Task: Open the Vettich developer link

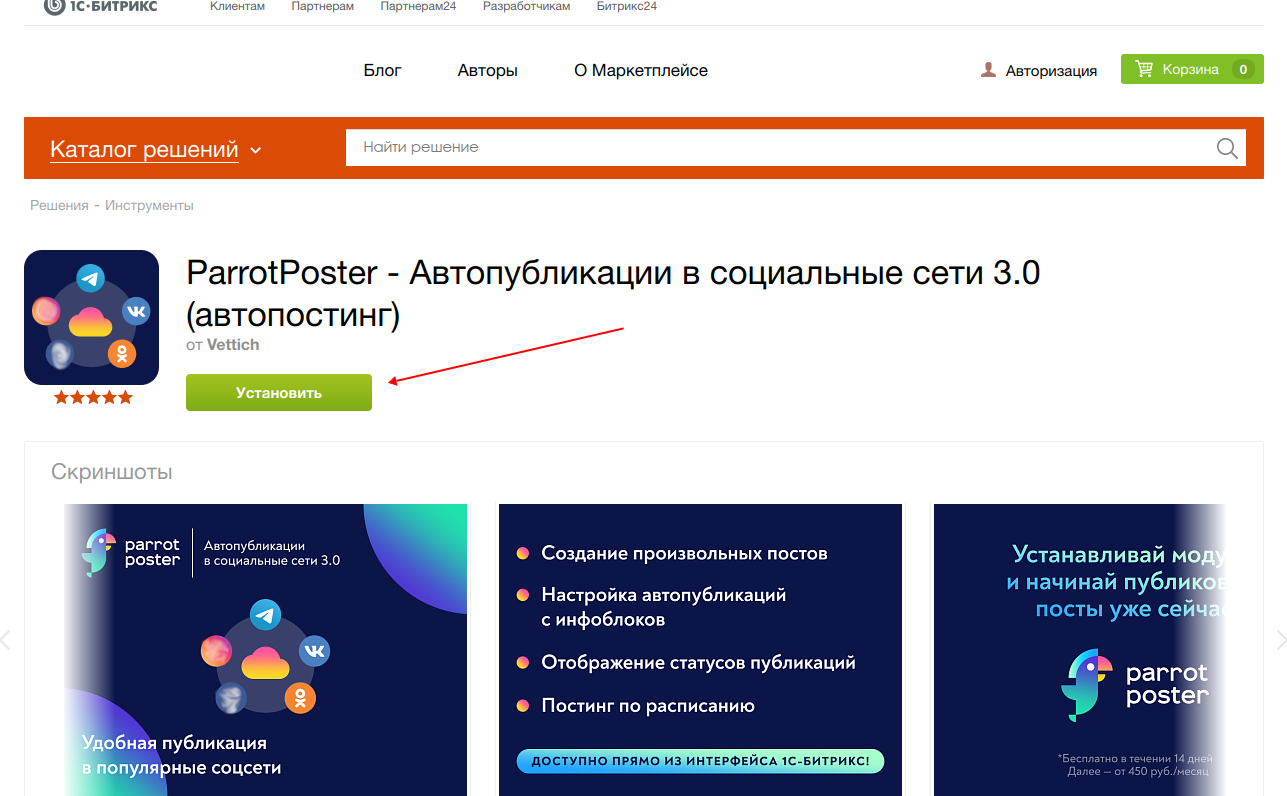Action: (233, 344)
